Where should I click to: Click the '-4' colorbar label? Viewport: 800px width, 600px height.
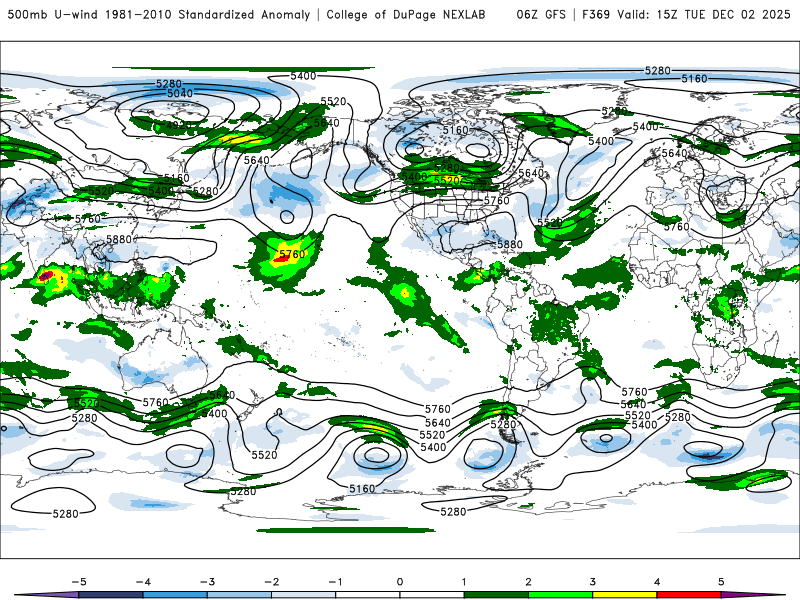tap(143, 582)
